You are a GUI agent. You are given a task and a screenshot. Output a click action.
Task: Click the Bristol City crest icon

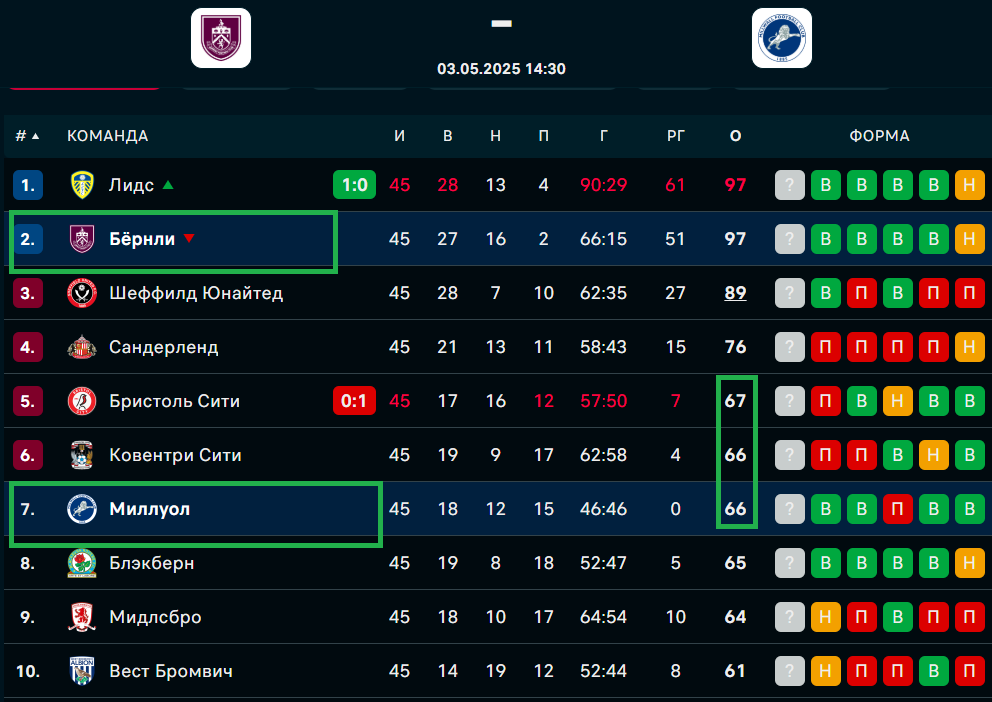82,401
